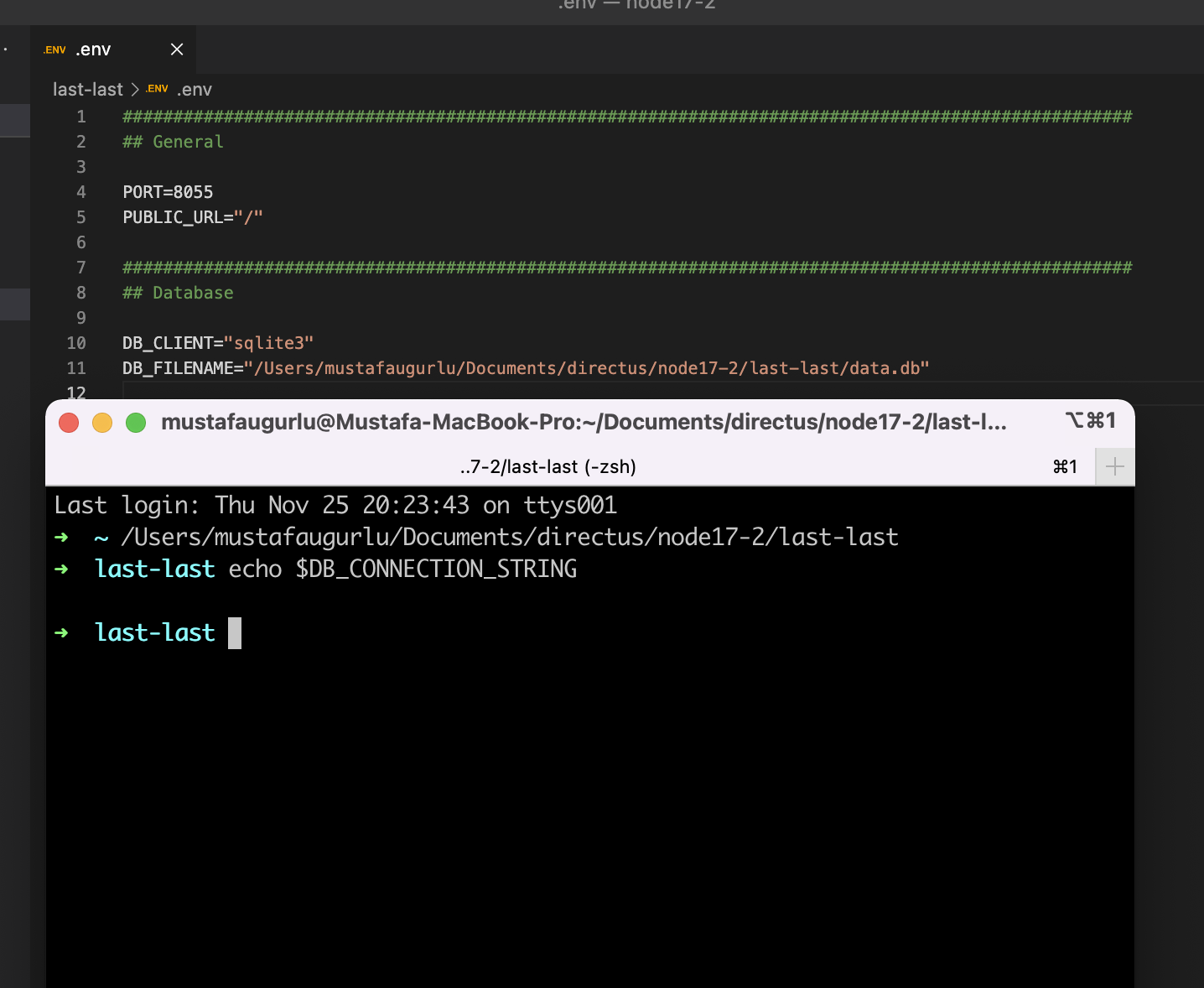Close the .env editor tab
The image size is (1204, 988).
point(177,49)
